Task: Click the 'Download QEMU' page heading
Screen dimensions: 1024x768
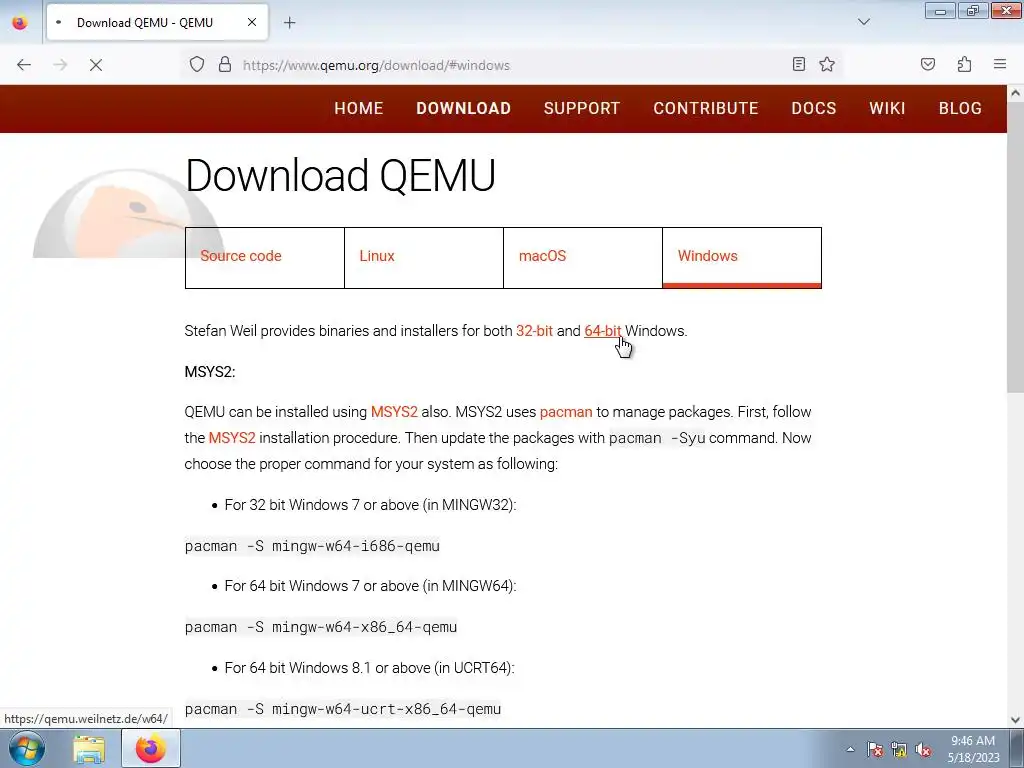Action: (x=340, y=175)
